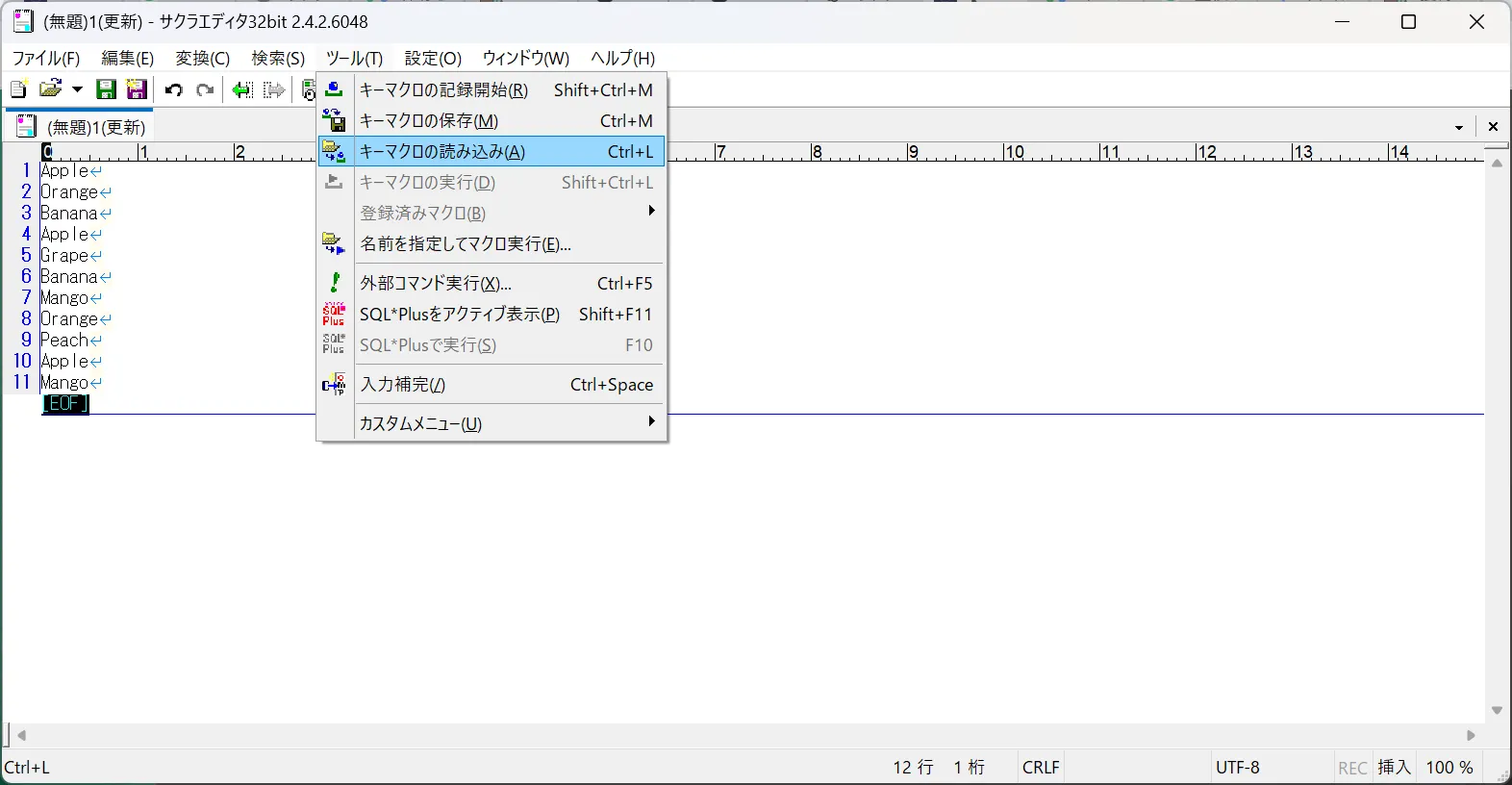Viewport: 1512px width, 785px height.
Task: Click the Open file folder icon
Action: click(x=50, y=90)
